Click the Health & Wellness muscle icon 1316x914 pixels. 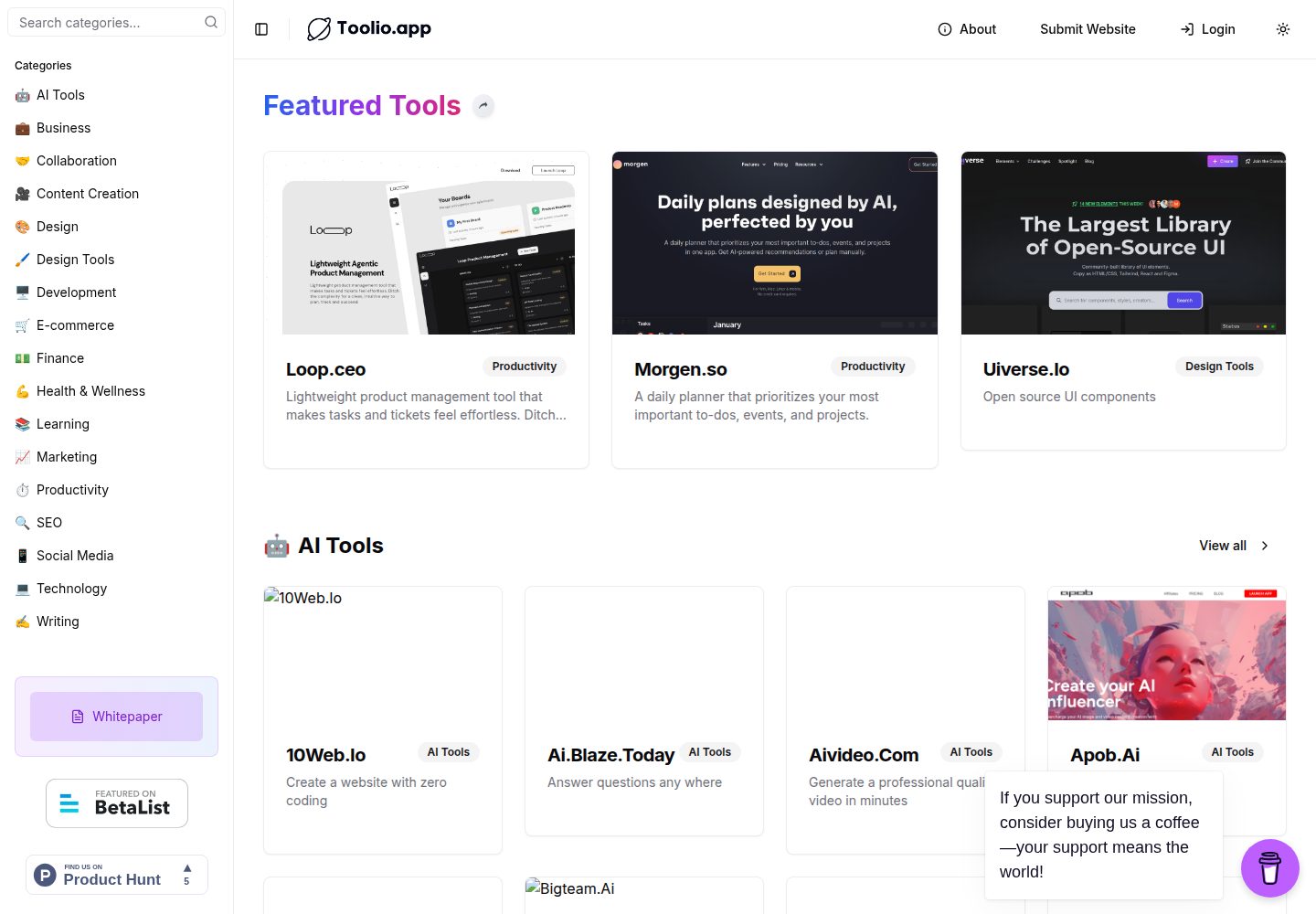(23, 391)
